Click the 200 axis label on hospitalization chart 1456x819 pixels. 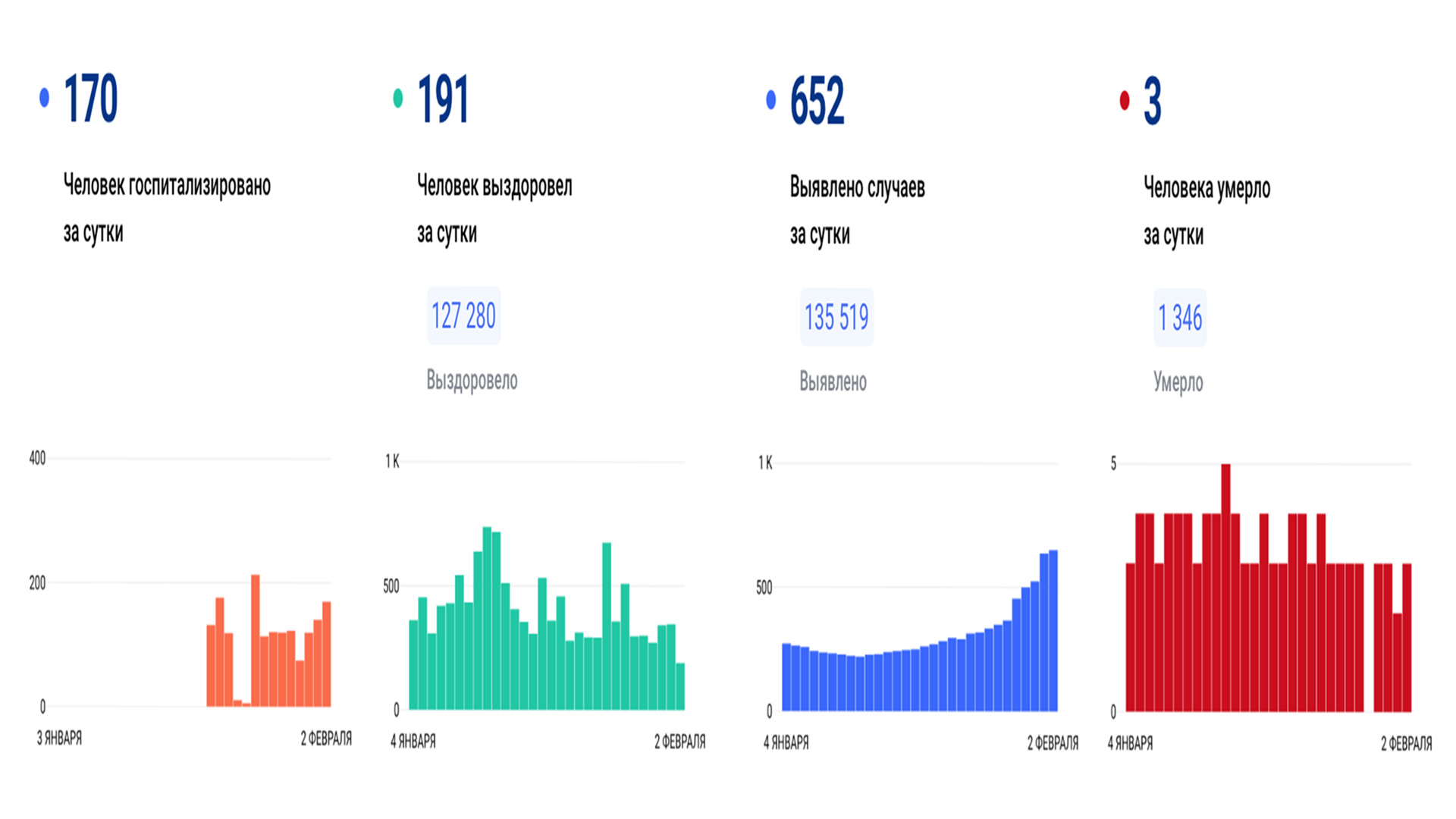click(x=37, y=583)
